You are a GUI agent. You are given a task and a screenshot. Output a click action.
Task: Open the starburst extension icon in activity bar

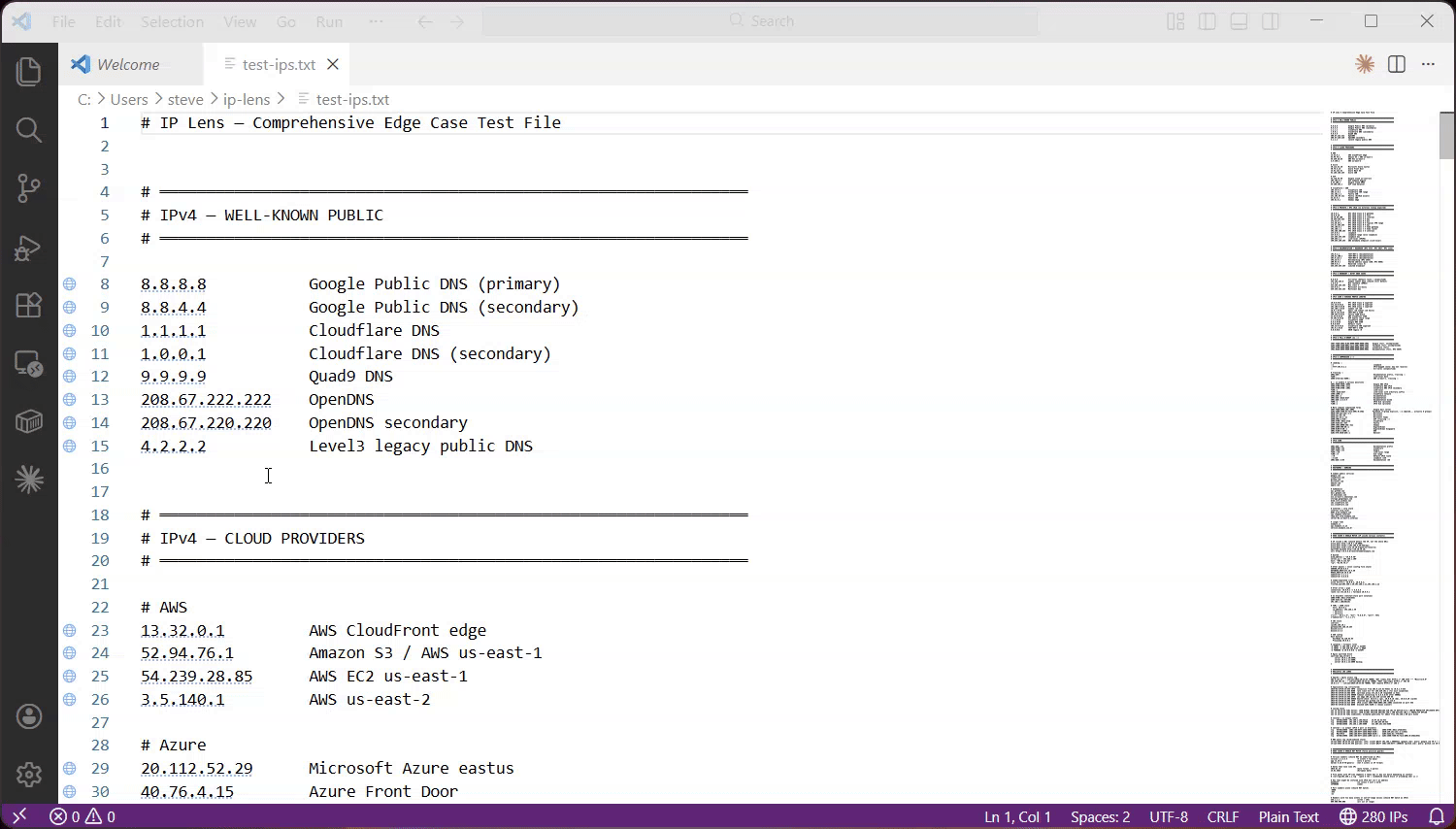pyautogui.click(x=29, y=480)
